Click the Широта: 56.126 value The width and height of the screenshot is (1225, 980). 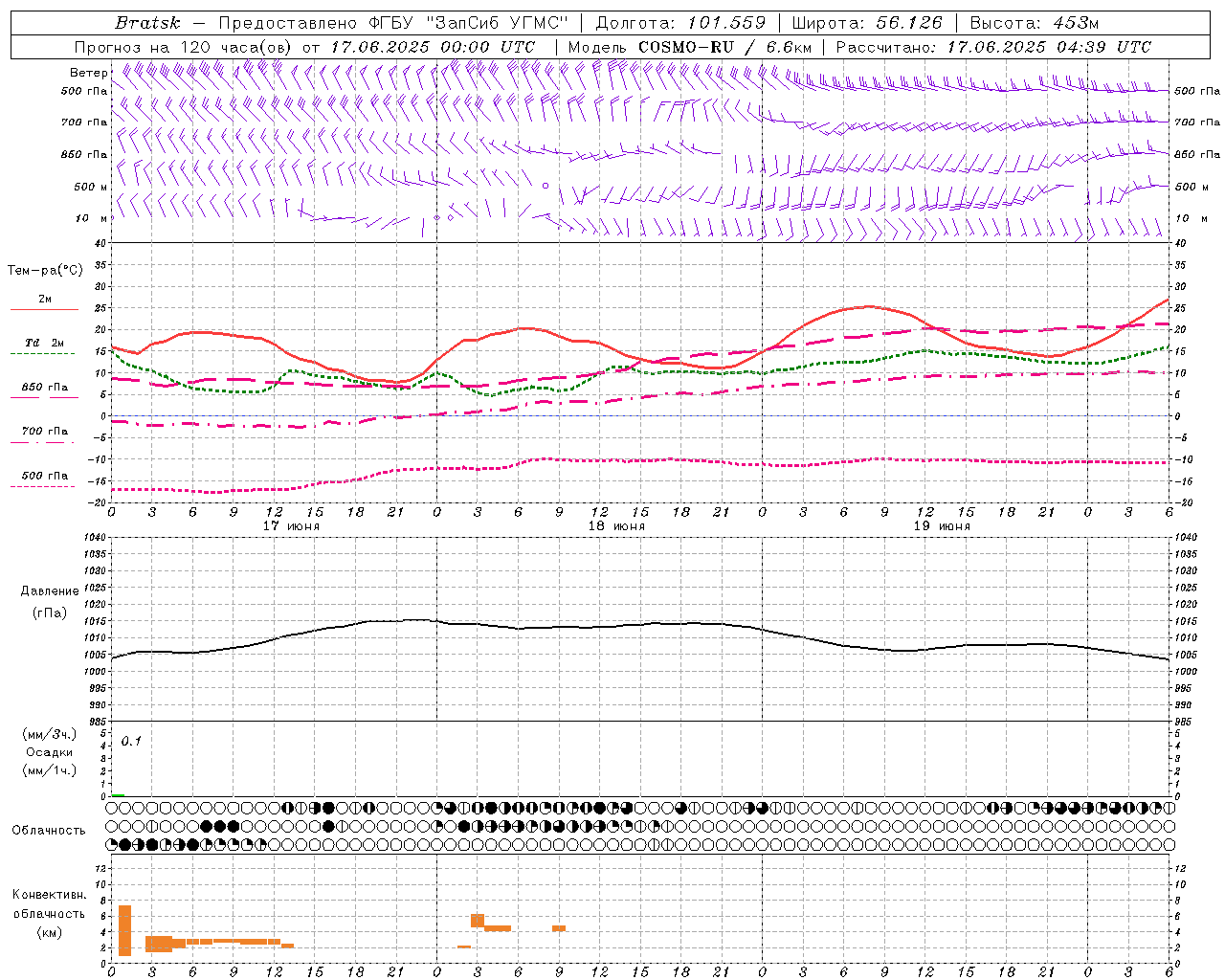[867, 23]
